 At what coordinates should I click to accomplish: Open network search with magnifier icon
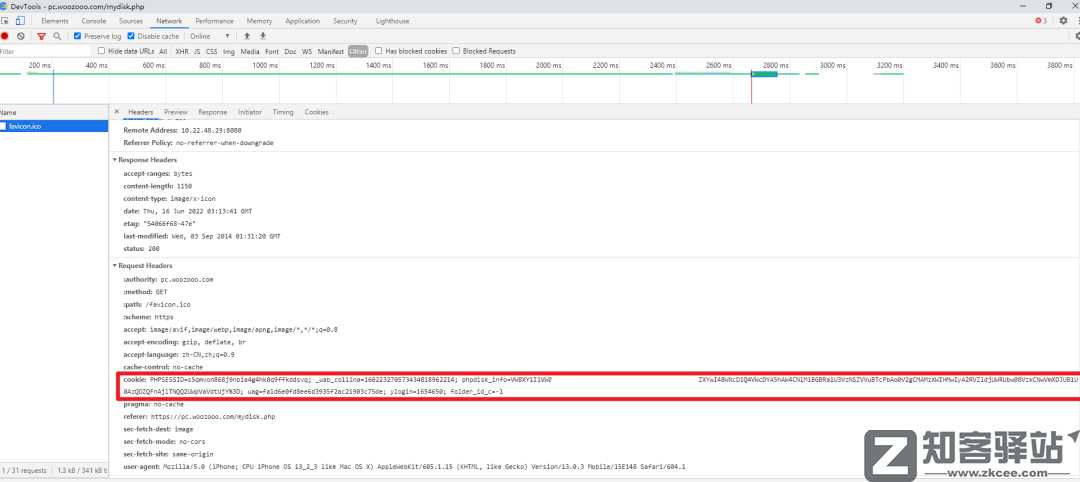pyautogui.click(x=57, y=36)
